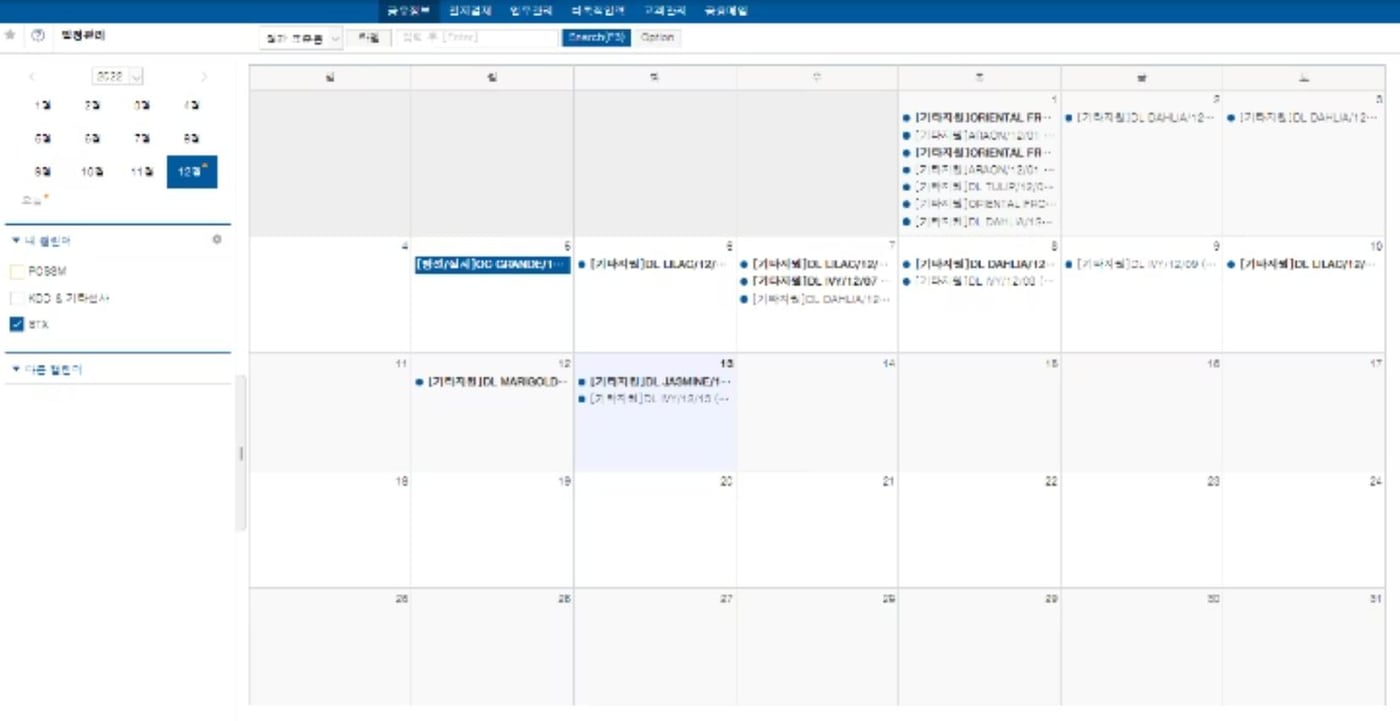Select month 10월 in mini calendar
This screenshot has height=721, width=1400.
[93, 172]
